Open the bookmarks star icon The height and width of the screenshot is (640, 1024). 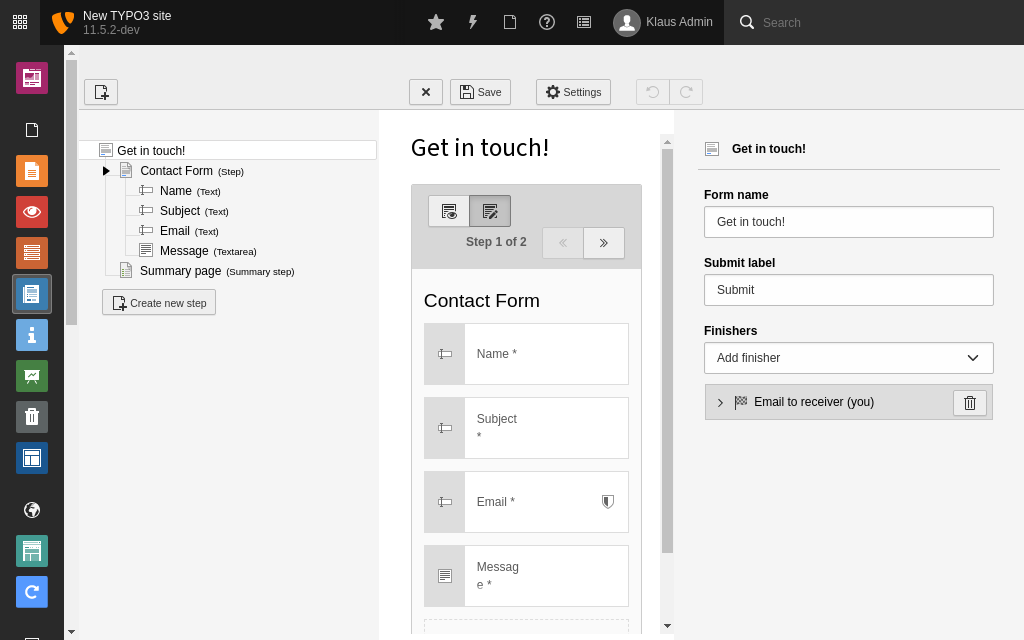436,22
